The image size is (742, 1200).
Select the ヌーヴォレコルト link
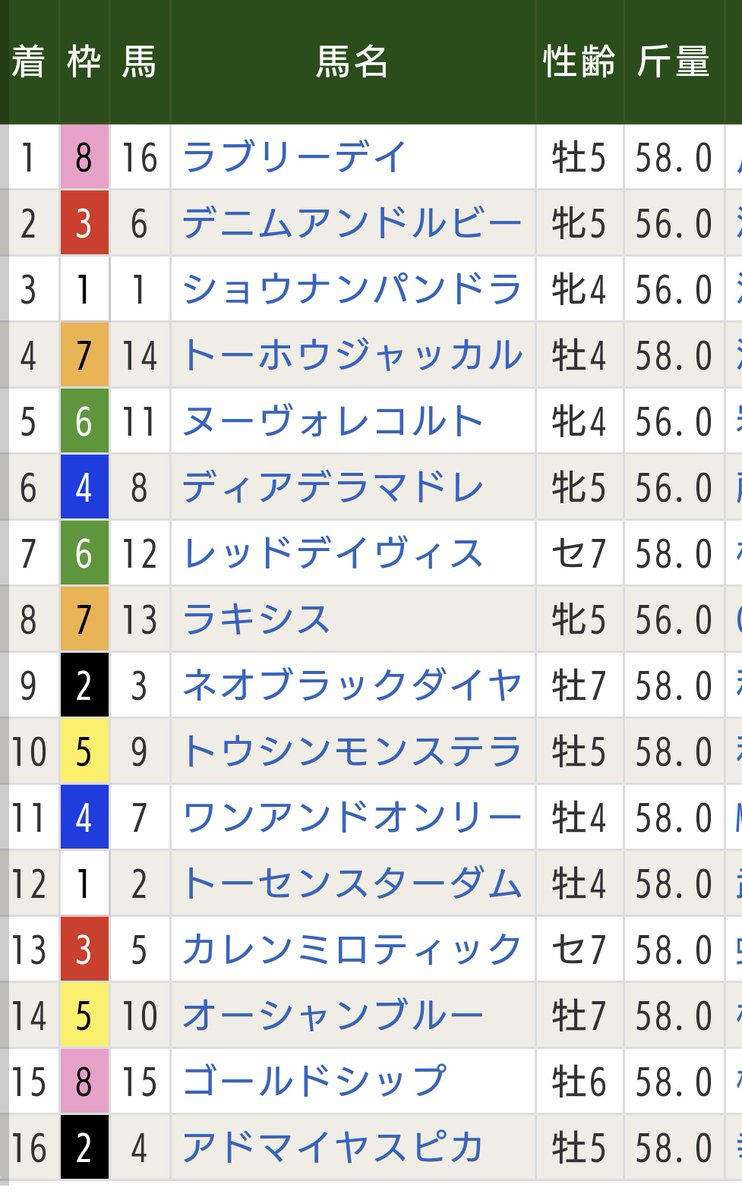tap(333, 422)
